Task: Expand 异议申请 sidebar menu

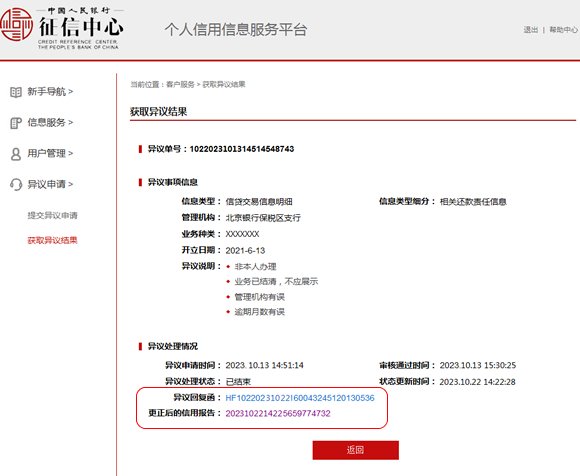Action: (50, 184)
